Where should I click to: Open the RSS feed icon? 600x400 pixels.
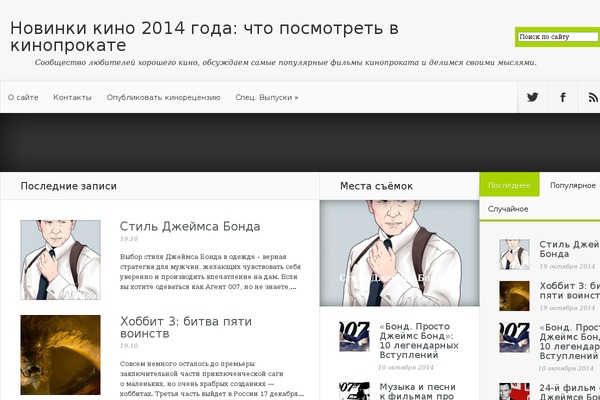(x=591, y=97)
